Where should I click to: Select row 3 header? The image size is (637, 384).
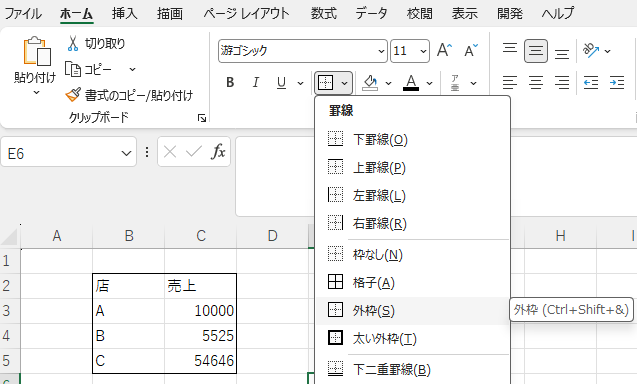click(x=9, y=311)
